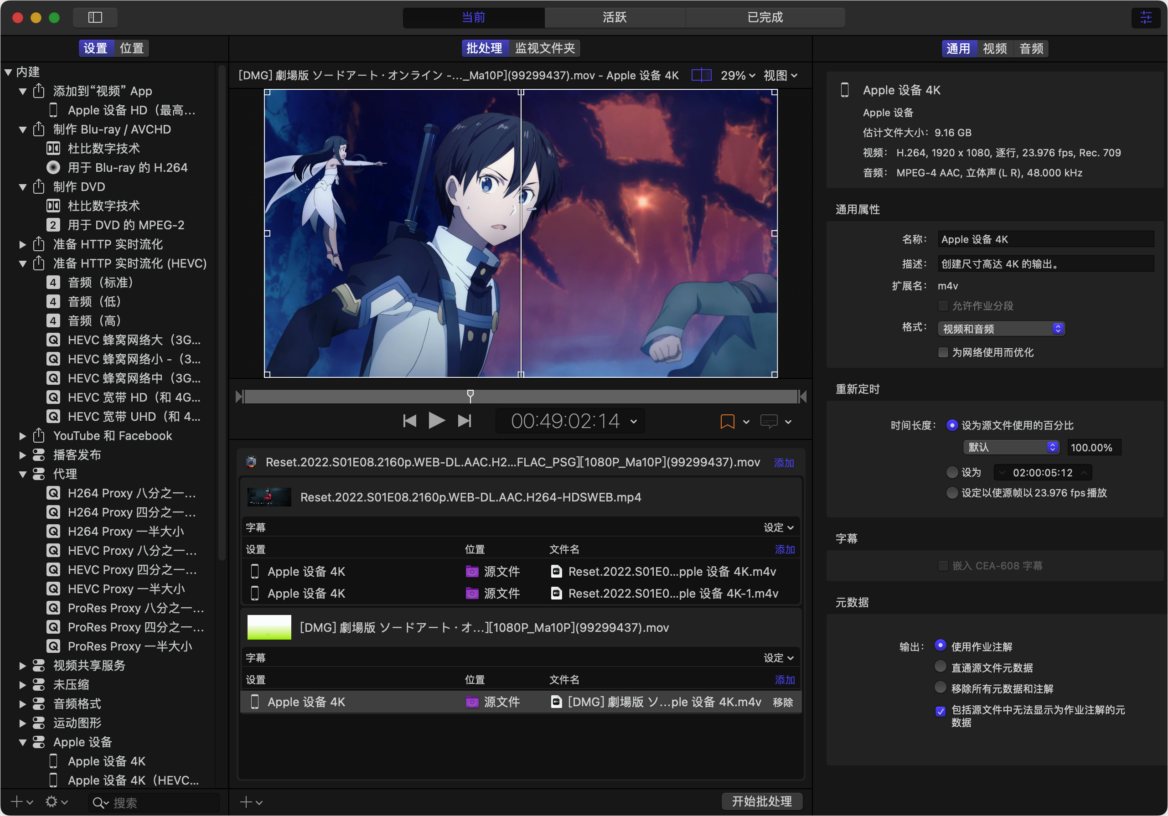This screenshot has height=816, width=1168.
Task: Click the orange marker bookmark icon
Action: [x=727, y=422]
